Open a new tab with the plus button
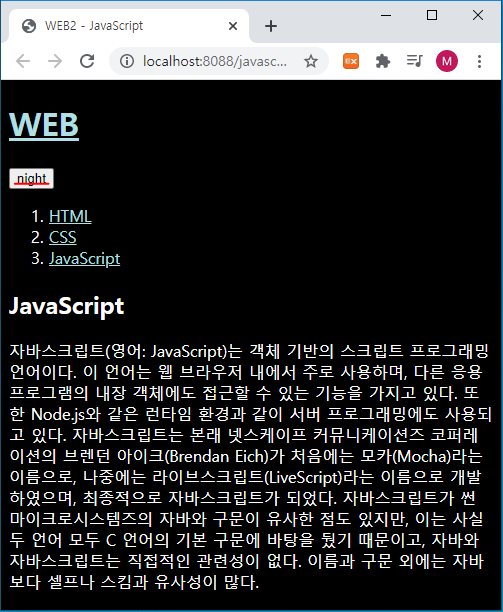 click(271, 26)
